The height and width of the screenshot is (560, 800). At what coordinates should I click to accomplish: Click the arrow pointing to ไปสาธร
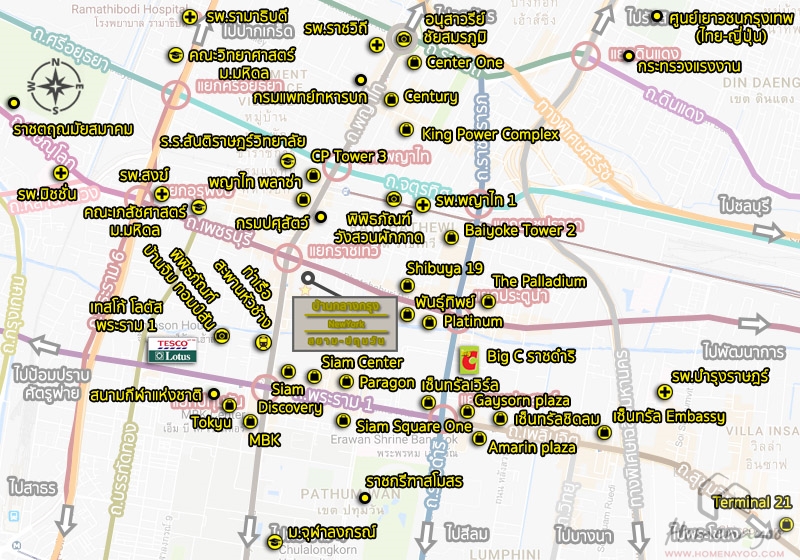click(x=66, y=519)
